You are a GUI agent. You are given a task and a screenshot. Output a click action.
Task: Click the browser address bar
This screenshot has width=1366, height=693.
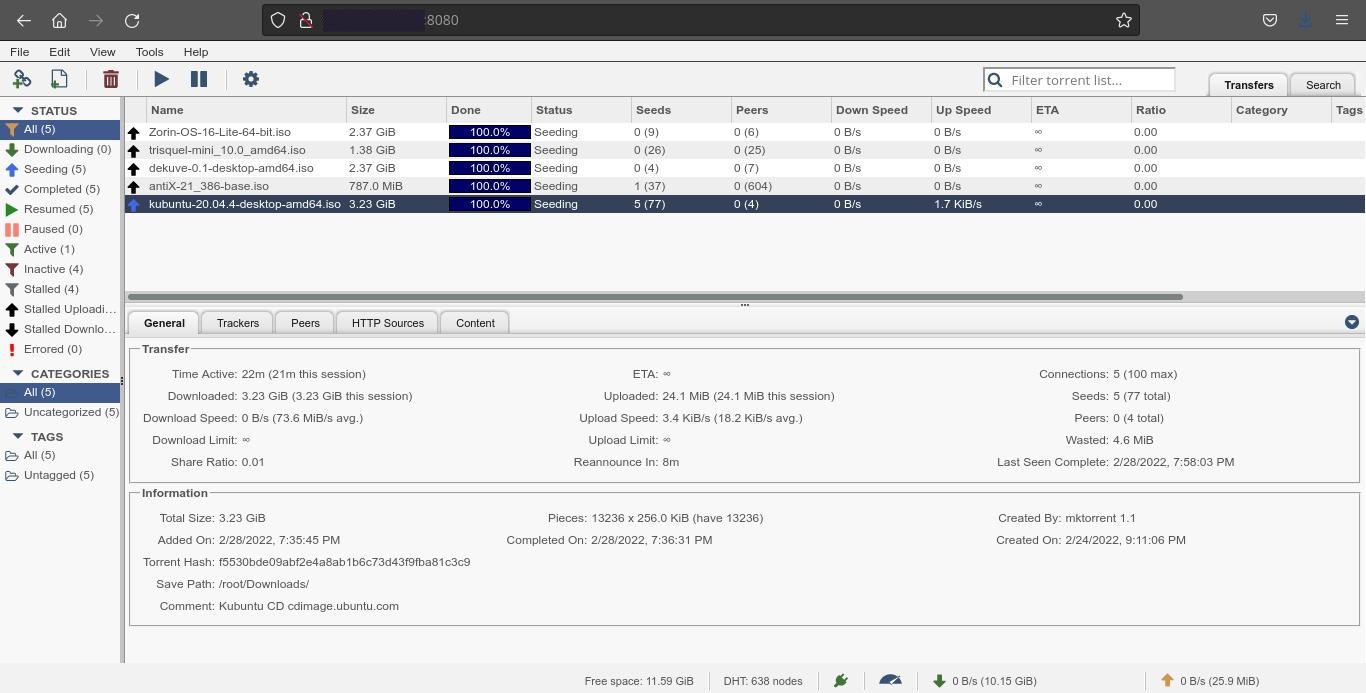pos(700,20)
